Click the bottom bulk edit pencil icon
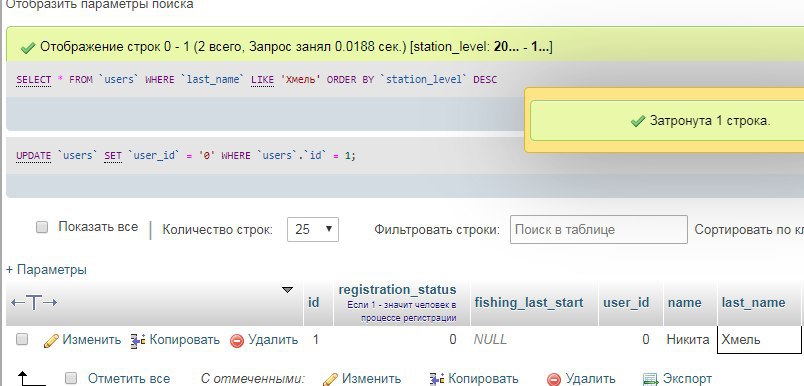The height and width of the screenshot is (386, 804). point(331,379)
